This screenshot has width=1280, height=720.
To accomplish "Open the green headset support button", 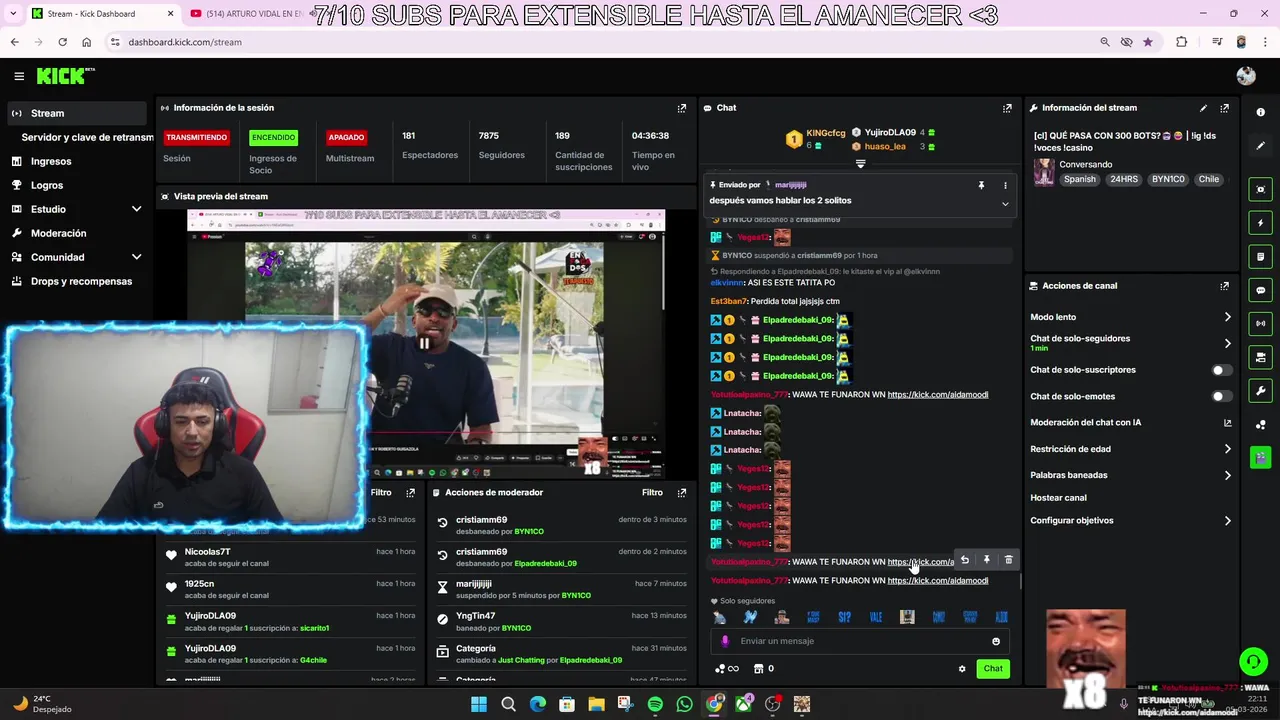I will coord(1253,661).
